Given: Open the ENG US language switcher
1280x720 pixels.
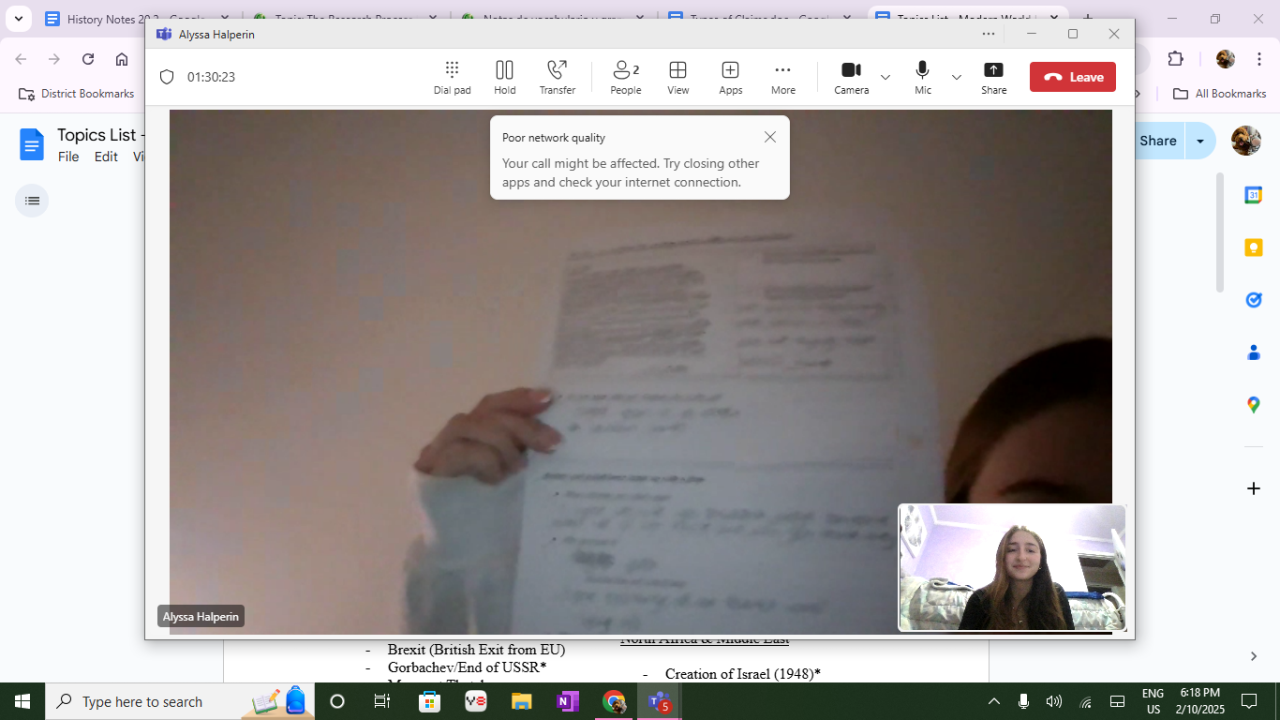Looking at the screenshot, I should pyautogui.click(x=1153, y=701).
